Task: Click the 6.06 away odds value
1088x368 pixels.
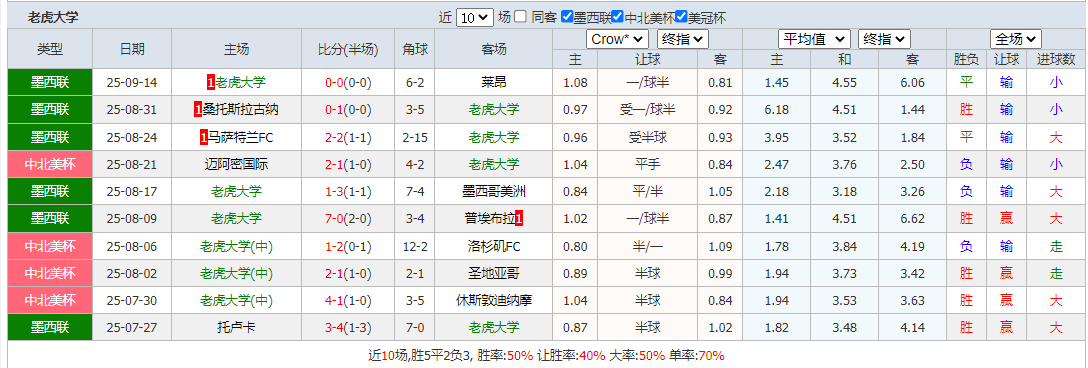Action: (912, 83)
